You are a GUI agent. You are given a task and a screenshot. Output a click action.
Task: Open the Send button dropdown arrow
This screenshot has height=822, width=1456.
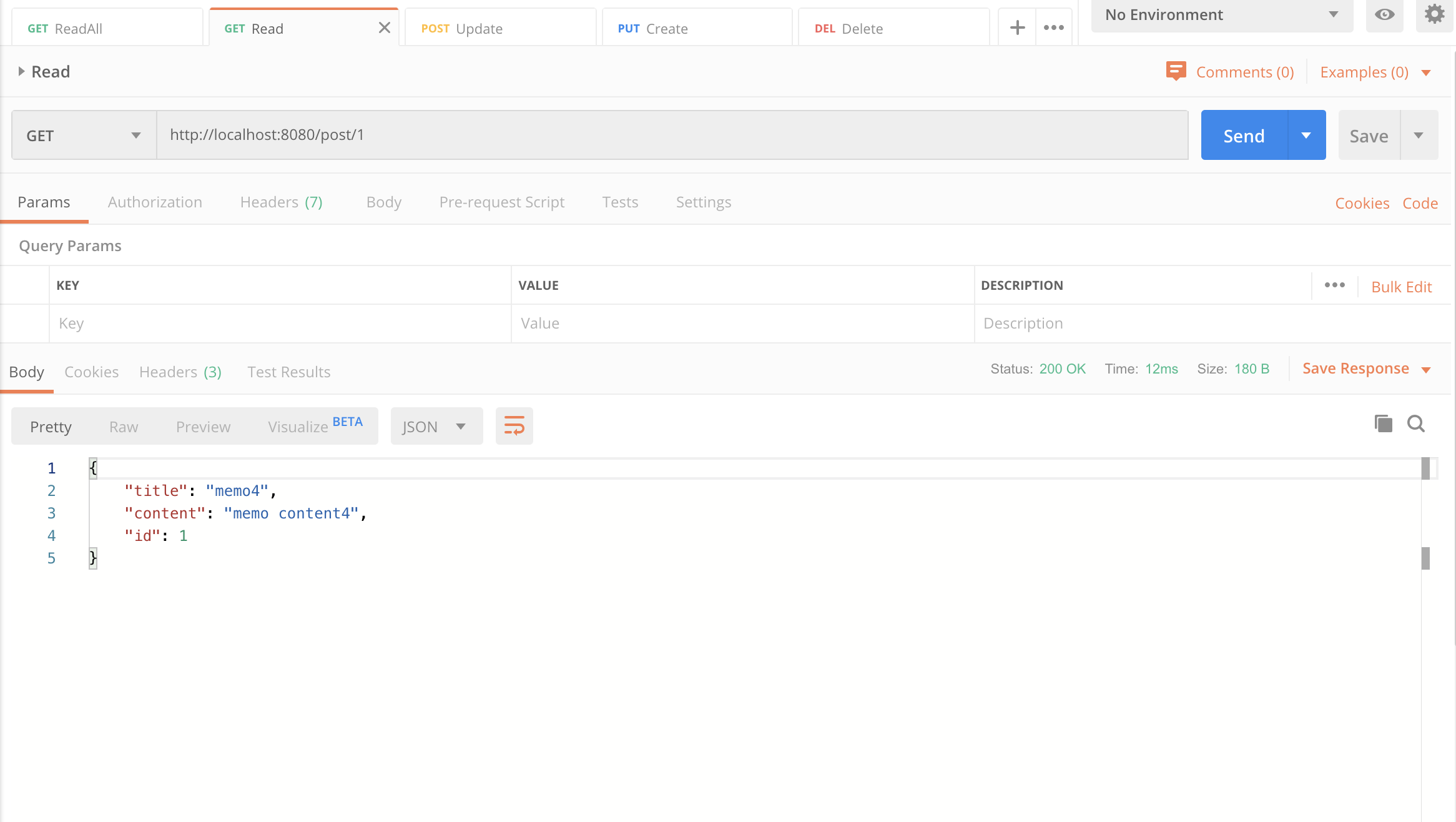pos(1306,136)
